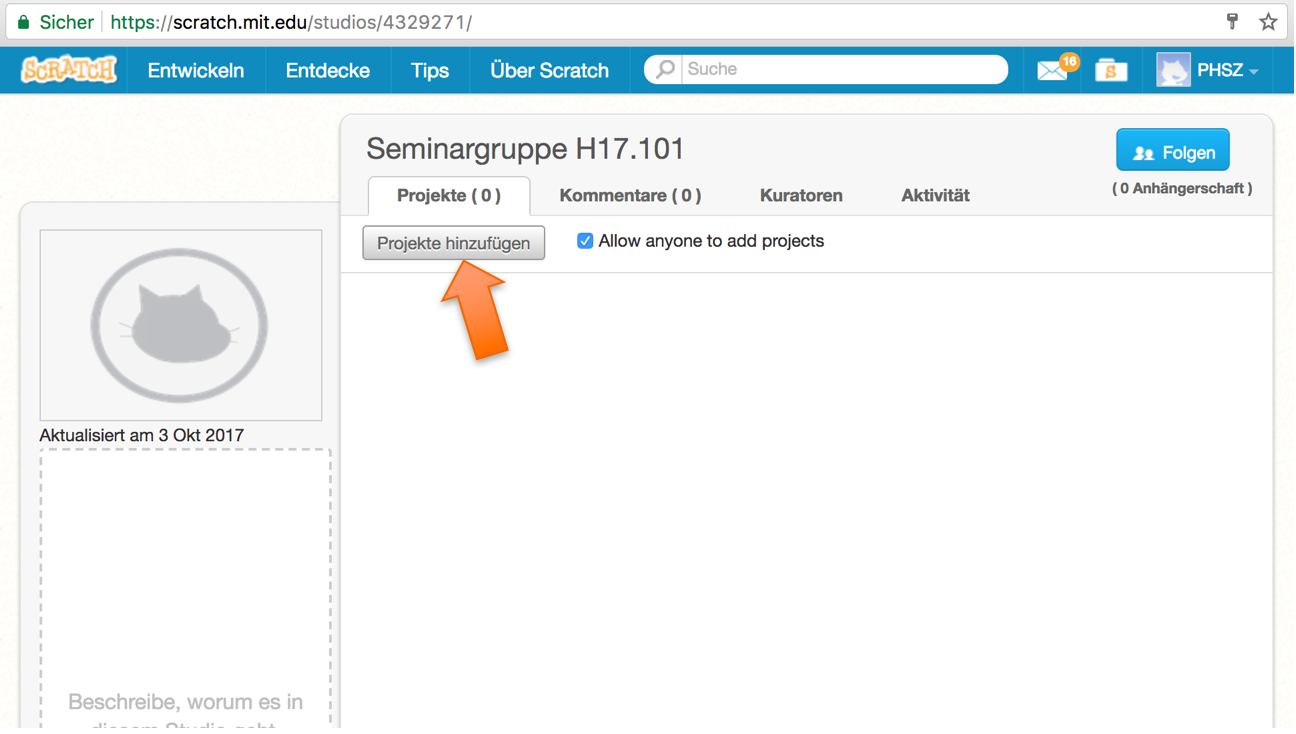
Task: Select the Aktivität tab
Action: click(x=935, y=196)
